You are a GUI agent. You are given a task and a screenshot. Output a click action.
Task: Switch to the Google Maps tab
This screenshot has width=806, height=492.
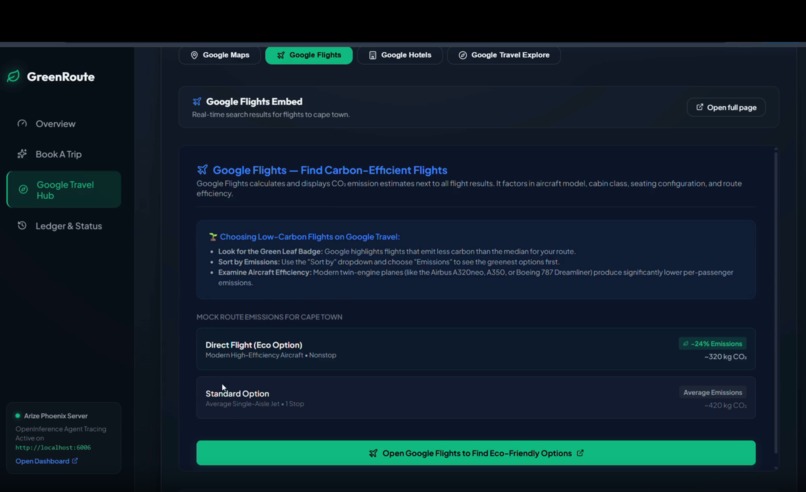[219, 55]
